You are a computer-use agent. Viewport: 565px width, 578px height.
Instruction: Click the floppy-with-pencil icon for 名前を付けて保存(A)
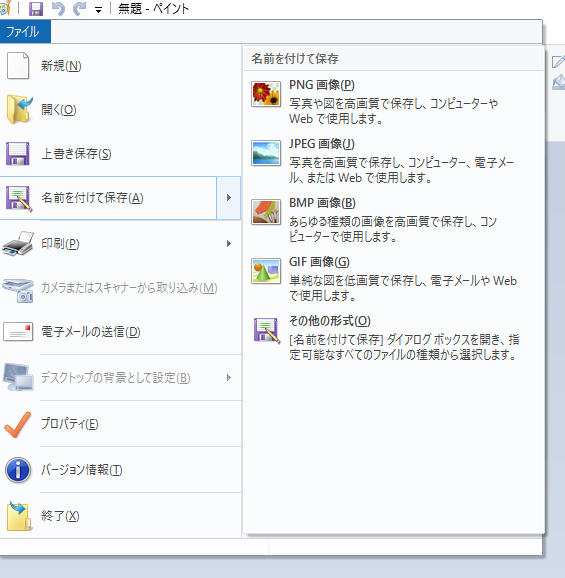pyautogui.click(x=19, y=198)
